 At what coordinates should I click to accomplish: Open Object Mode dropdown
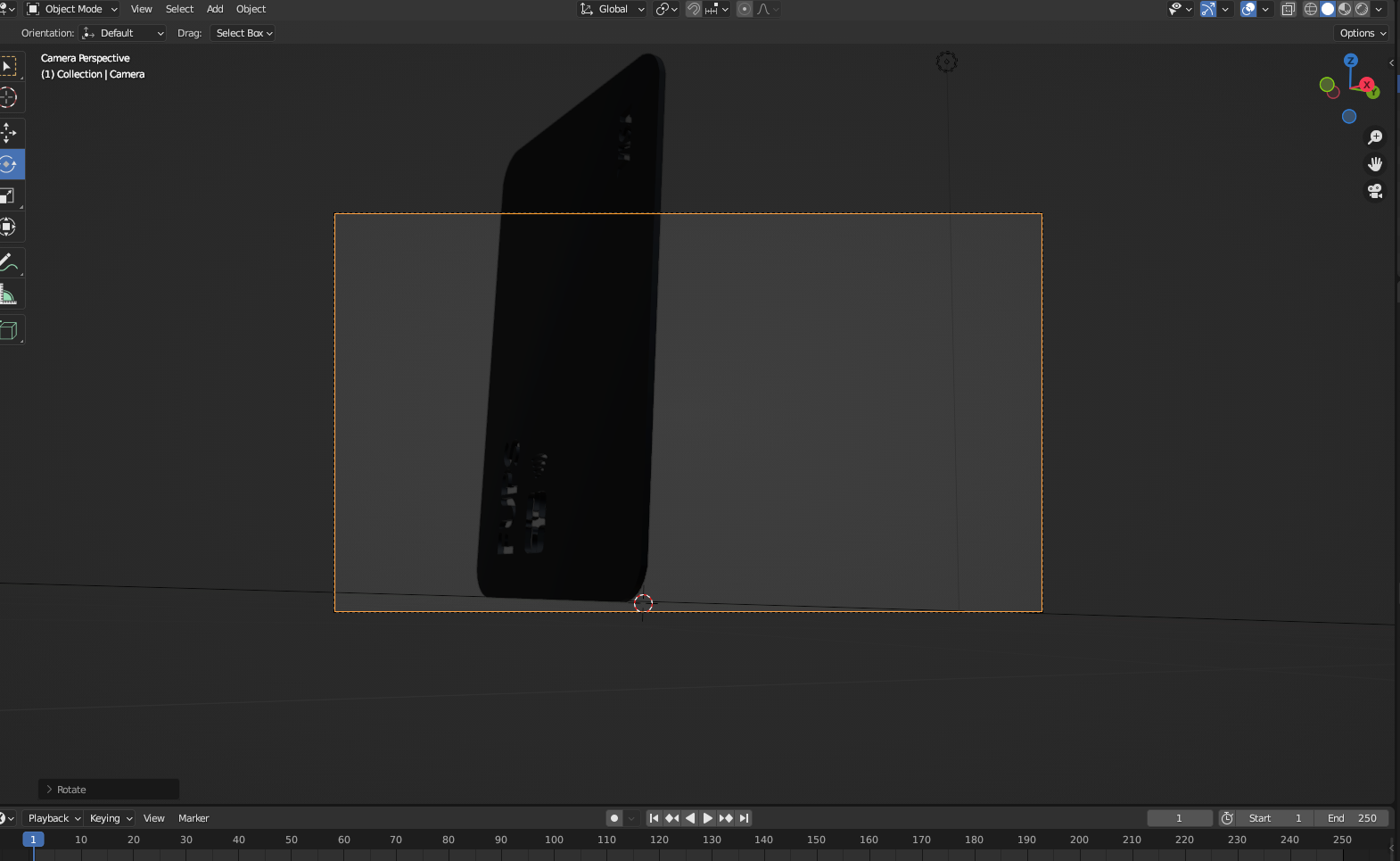pos(72,9)
